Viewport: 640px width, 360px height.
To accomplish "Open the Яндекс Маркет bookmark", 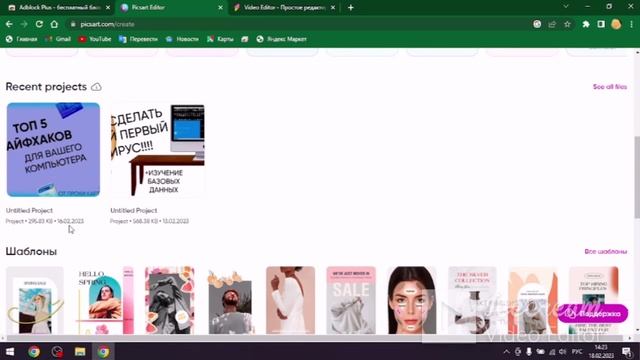I will [x=281, y=39].
